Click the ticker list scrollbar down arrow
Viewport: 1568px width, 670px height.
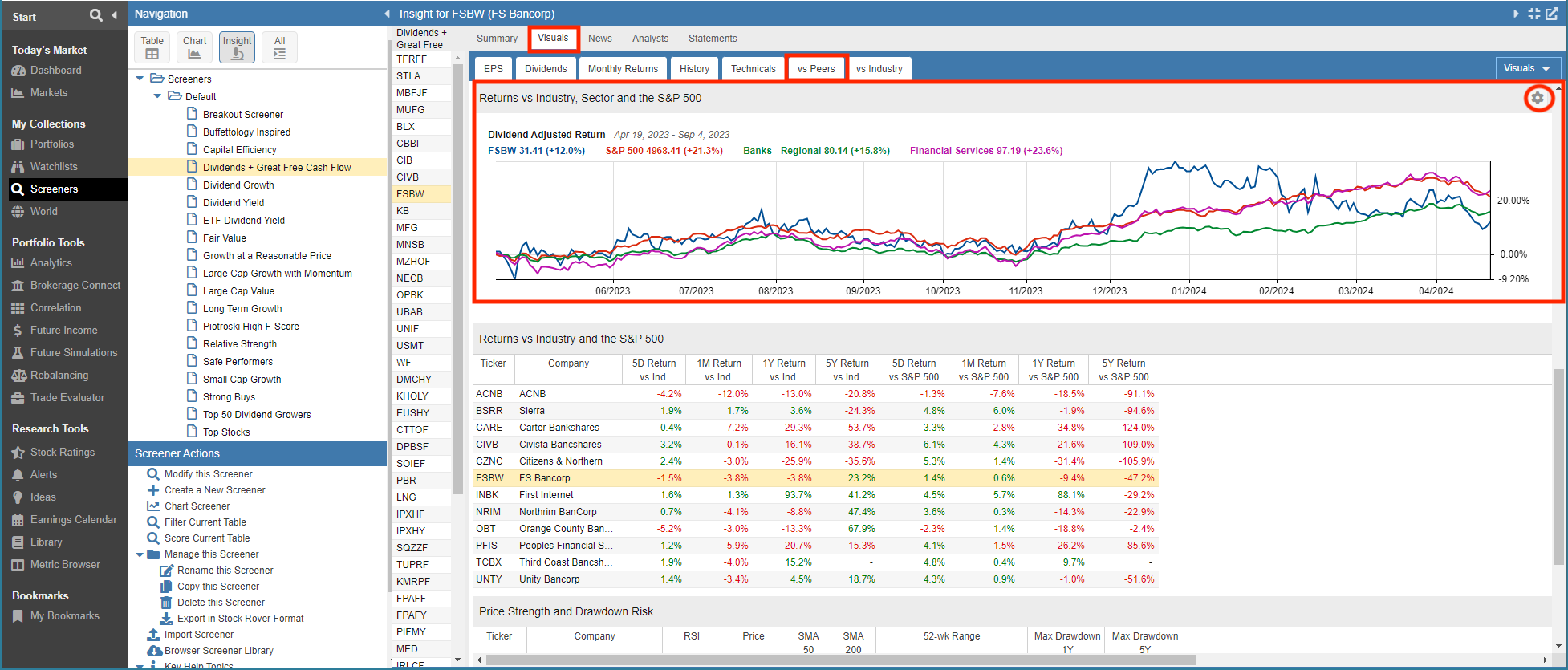tap(457, 660)
